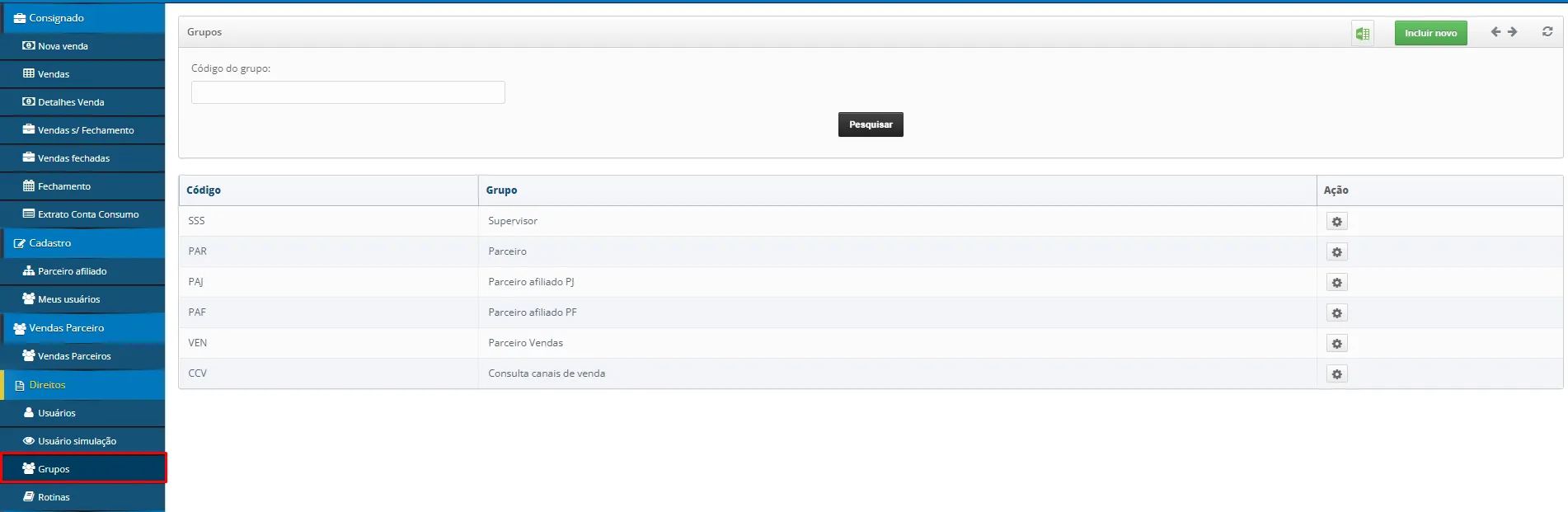Open gear actions for Parceiro Vendas row

pyautogui.click(x=1336, y=344)
